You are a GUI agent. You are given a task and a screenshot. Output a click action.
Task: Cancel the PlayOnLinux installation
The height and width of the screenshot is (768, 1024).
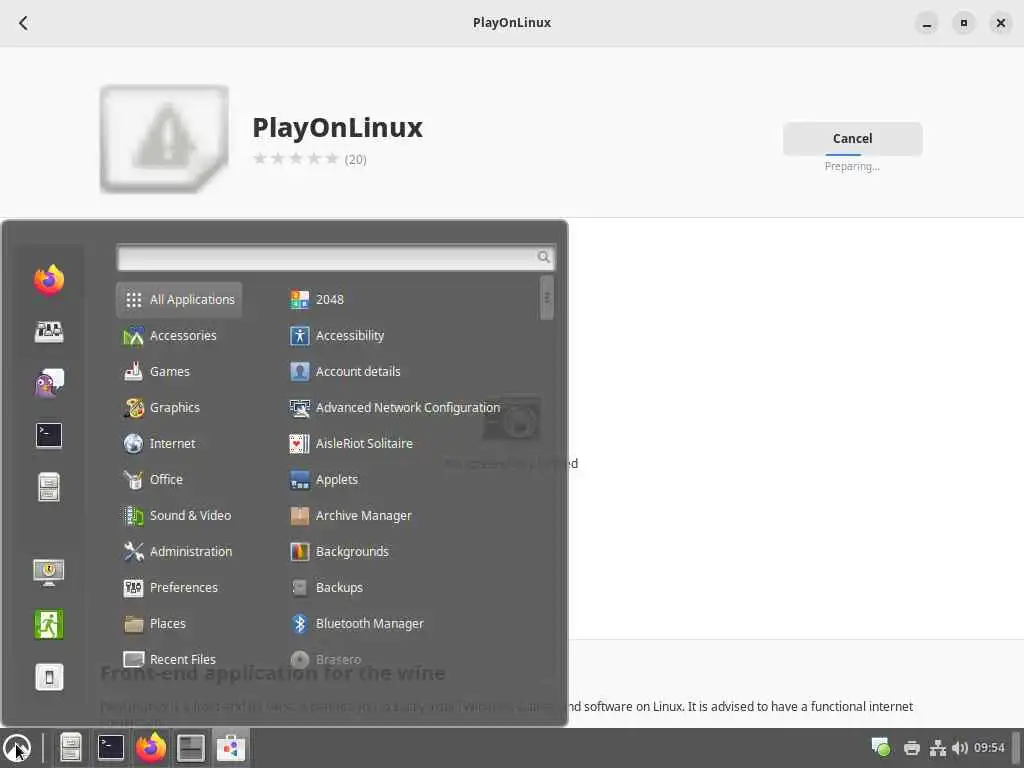(x=852, y=138)
